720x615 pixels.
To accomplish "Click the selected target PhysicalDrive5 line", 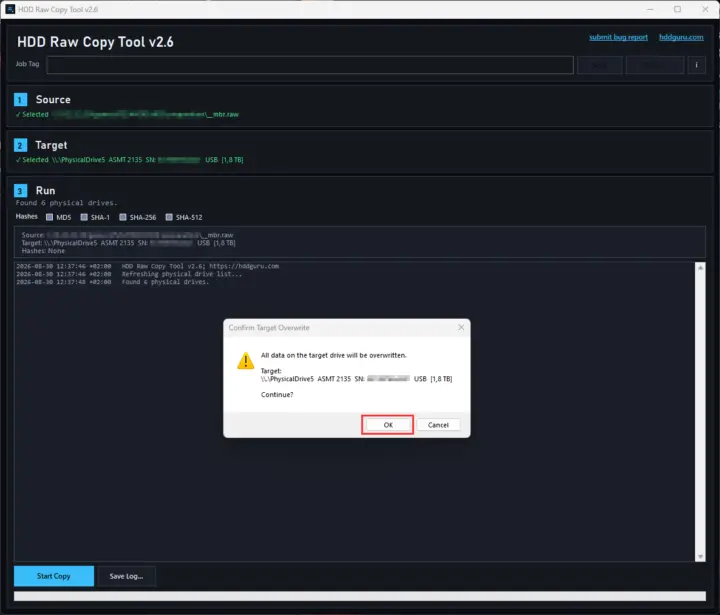I will click(x=129, y=160).
